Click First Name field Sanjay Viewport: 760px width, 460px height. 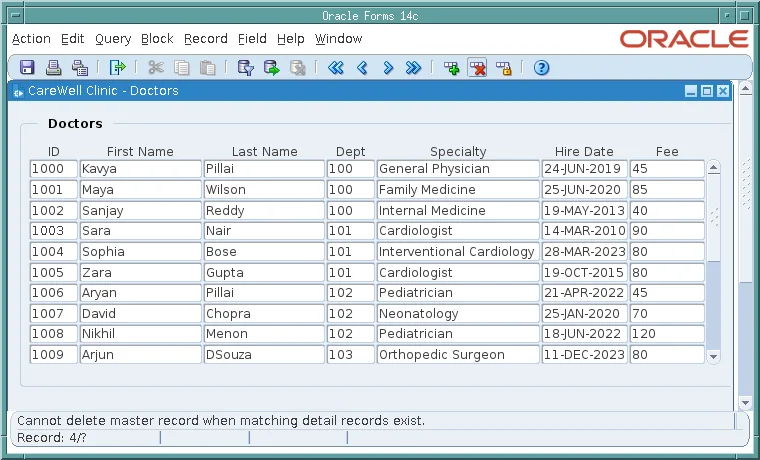click(141, 210)
